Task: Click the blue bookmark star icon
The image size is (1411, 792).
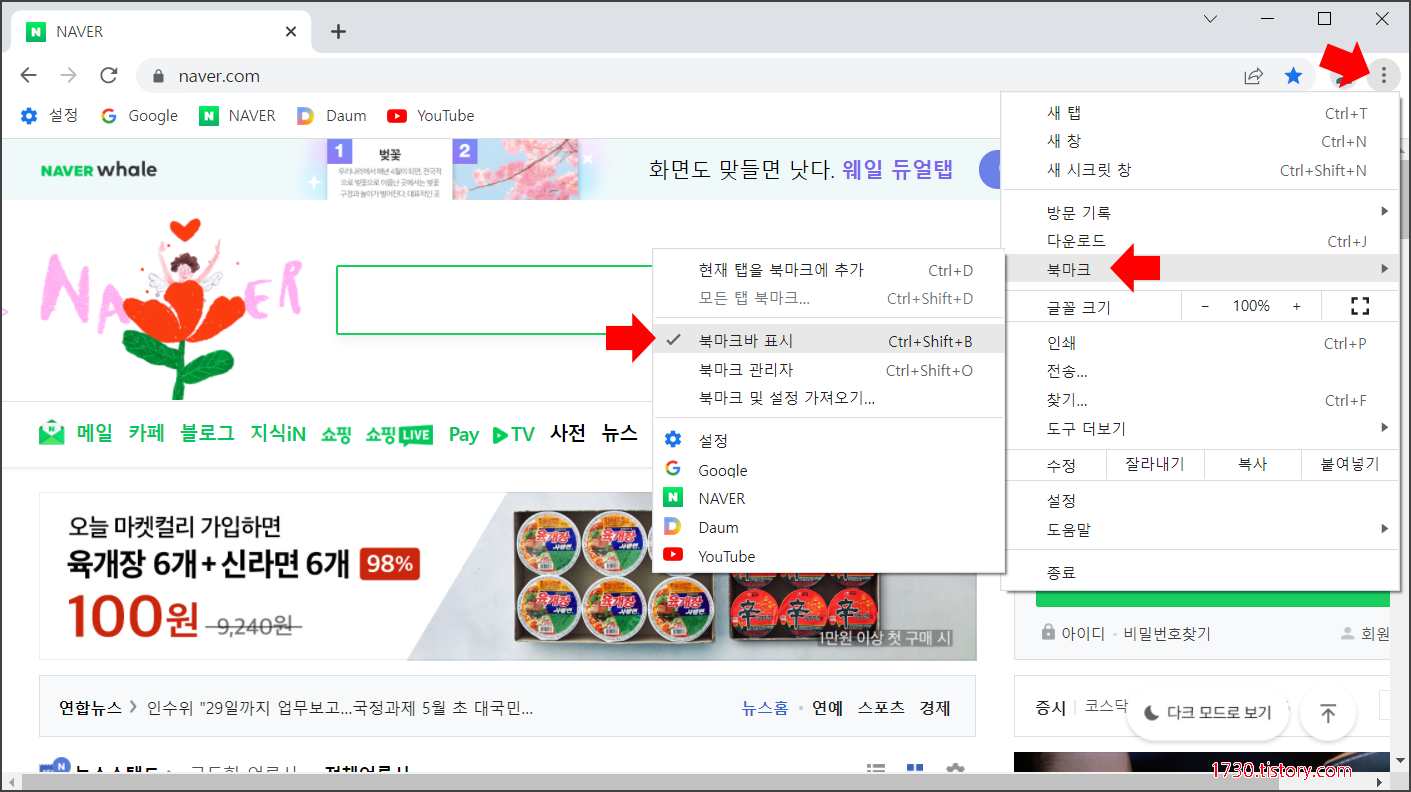Action: coord(1294,75)
